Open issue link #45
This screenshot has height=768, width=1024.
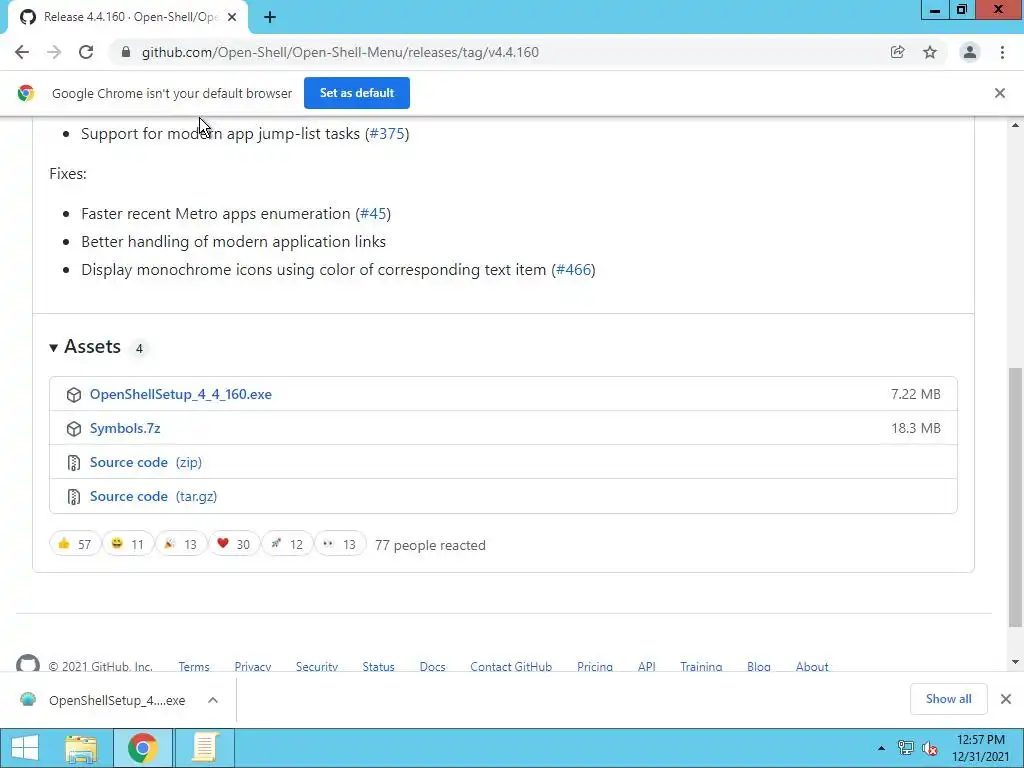point(373,214)
